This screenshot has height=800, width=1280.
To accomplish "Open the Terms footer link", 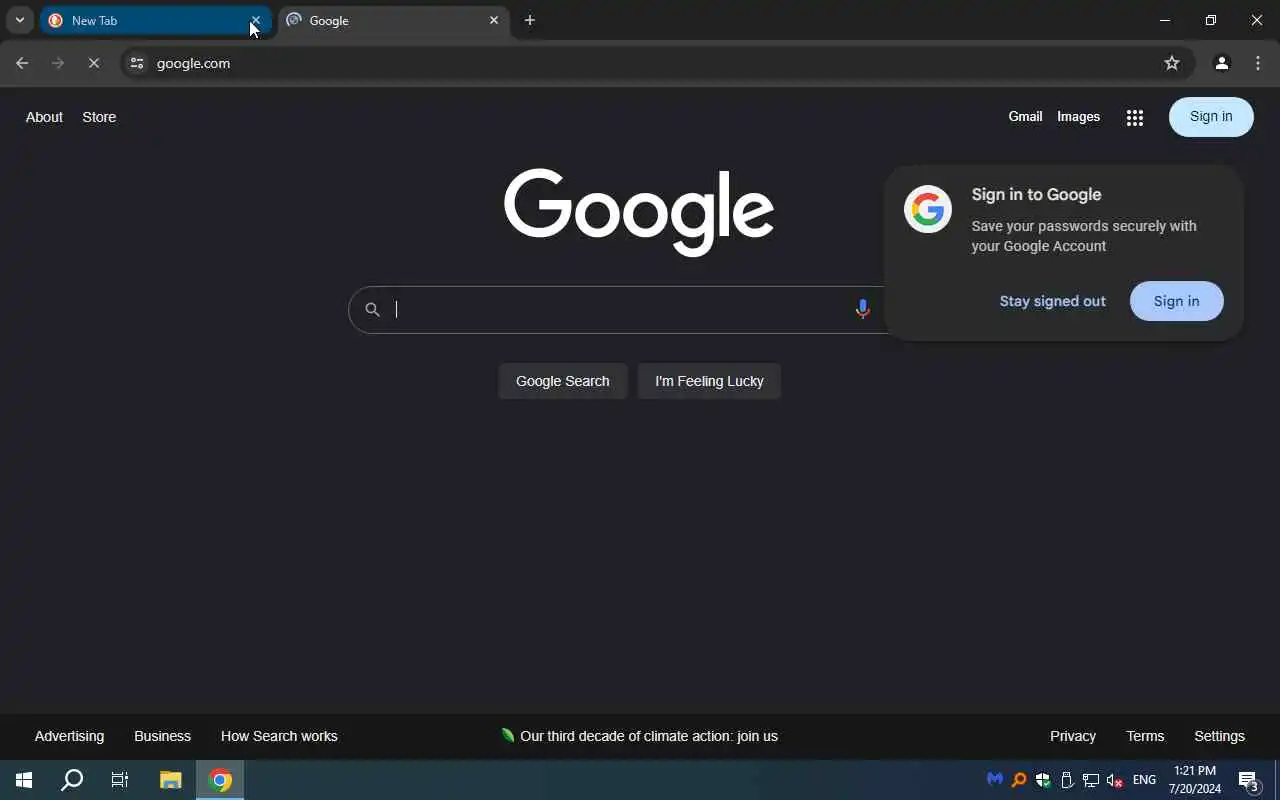I will click(1145, 736).
